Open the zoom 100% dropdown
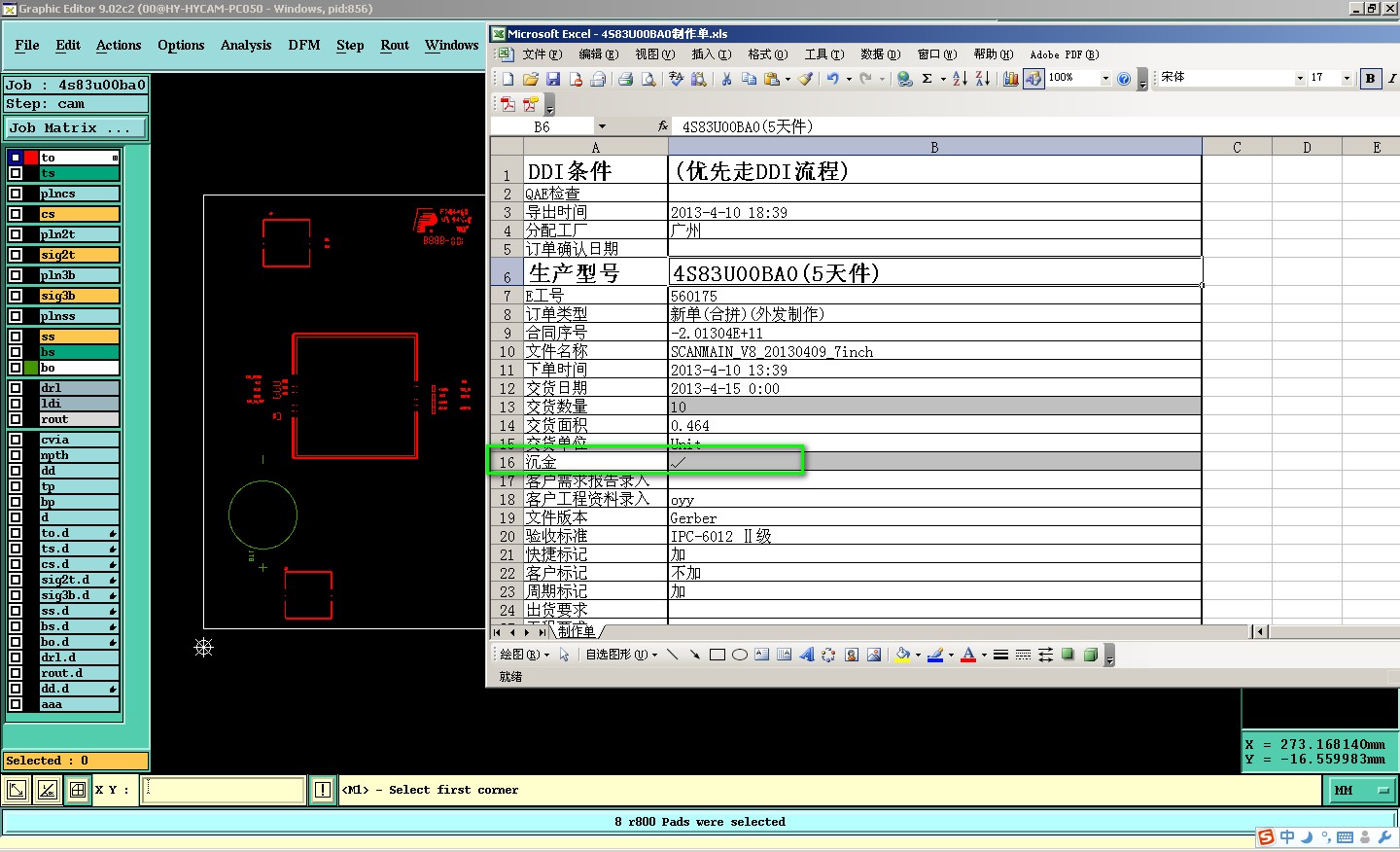This screenshot has height=852, width=1400. [x=1105, y=79]
